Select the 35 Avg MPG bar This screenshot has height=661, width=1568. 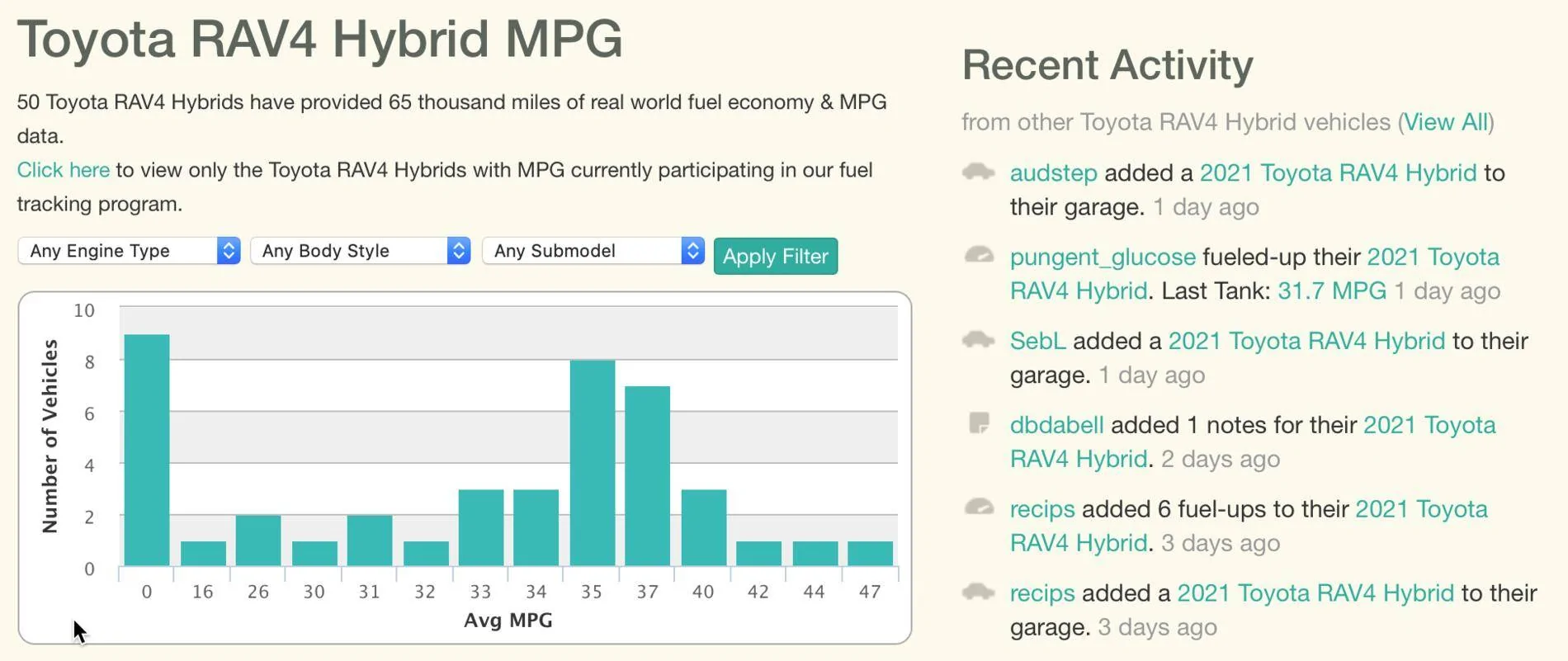593,463
